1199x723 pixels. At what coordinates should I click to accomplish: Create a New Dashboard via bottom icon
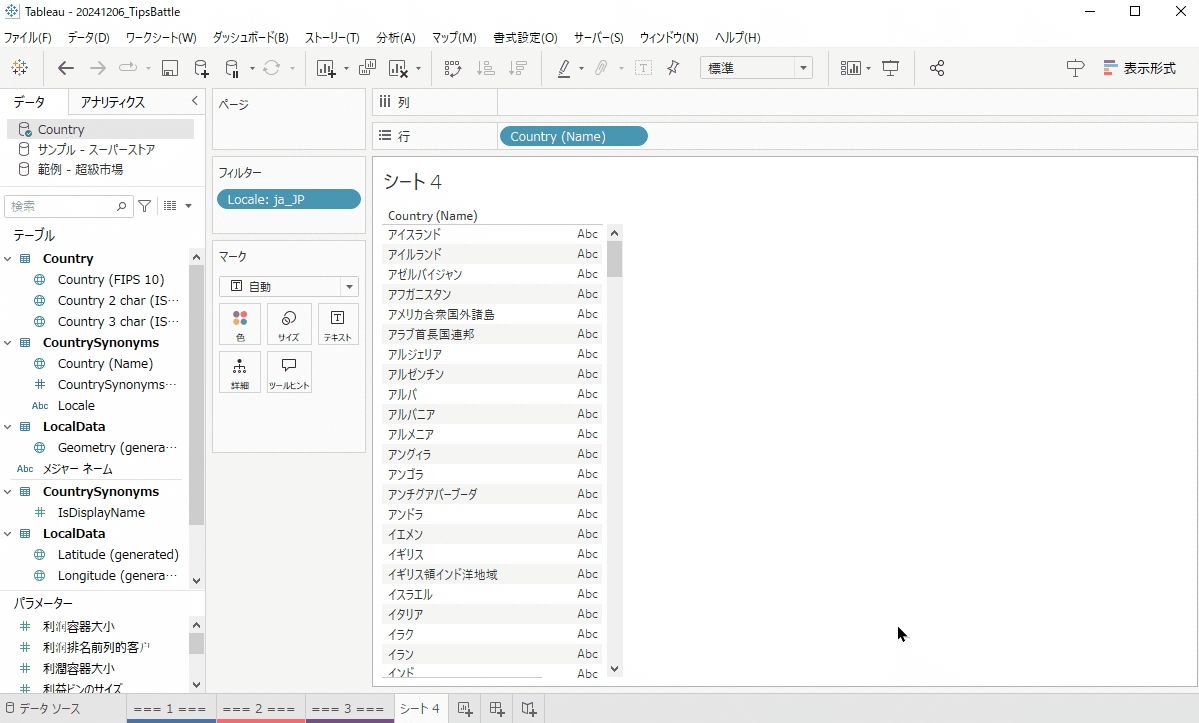(x=496, y=708)
